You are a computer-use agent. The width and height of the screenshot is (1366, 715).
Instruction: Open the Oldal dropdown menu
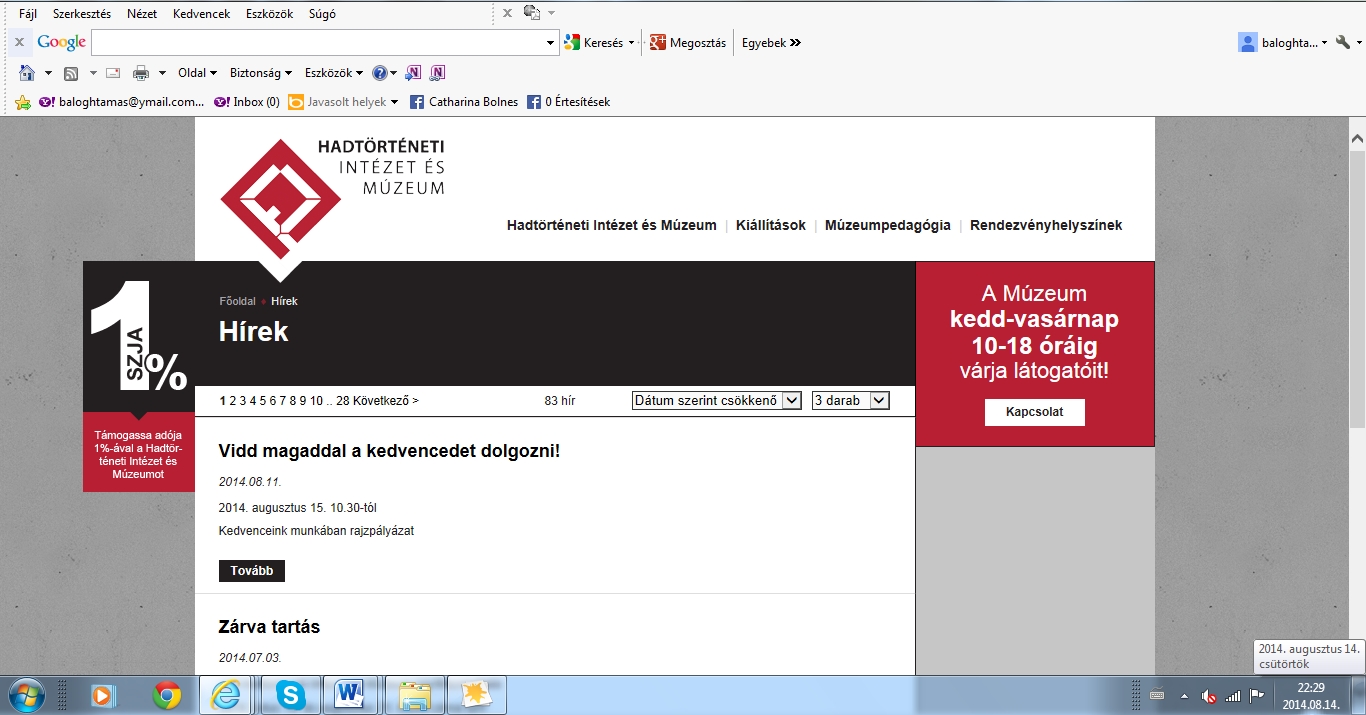coord(197,73)
